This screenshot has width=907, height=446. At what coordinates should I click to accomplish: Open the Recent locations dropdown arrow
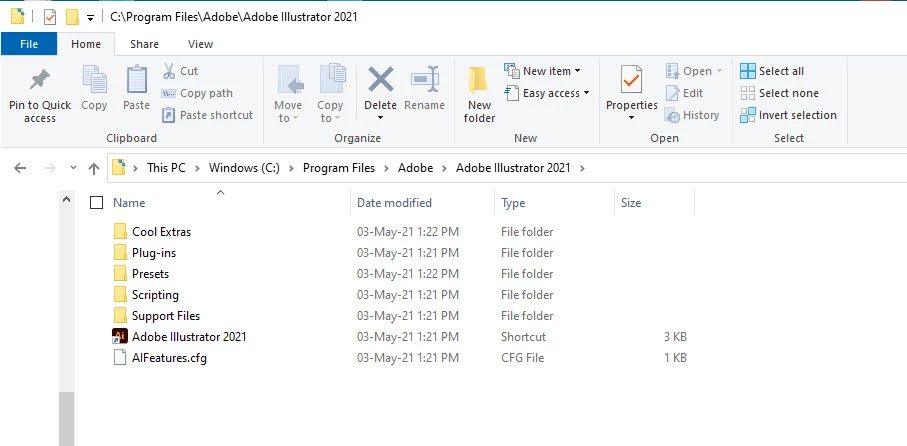pos(73,168)
